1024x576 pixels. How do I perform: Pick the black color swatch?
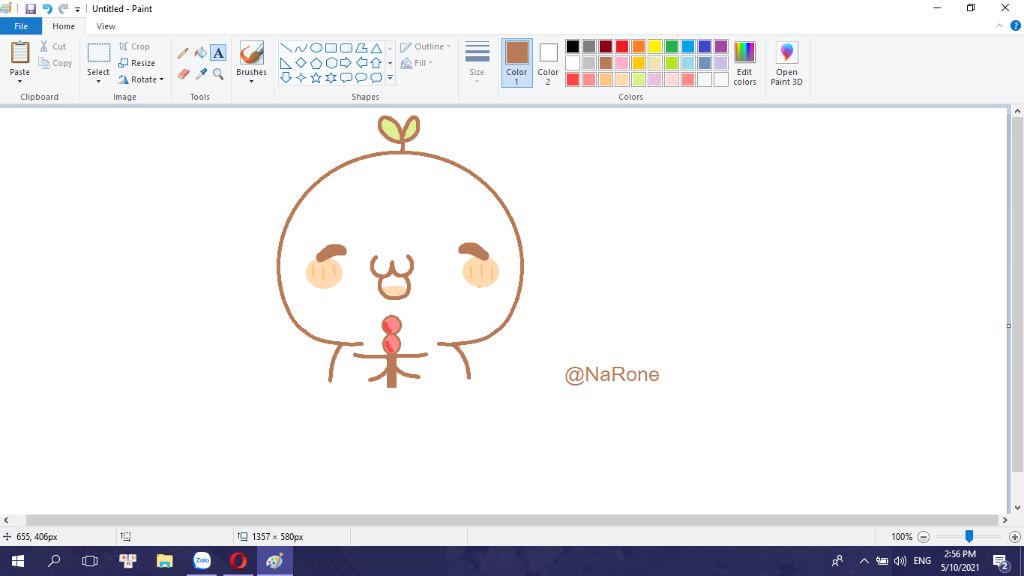pyautogui.click(x=573, y=46)
